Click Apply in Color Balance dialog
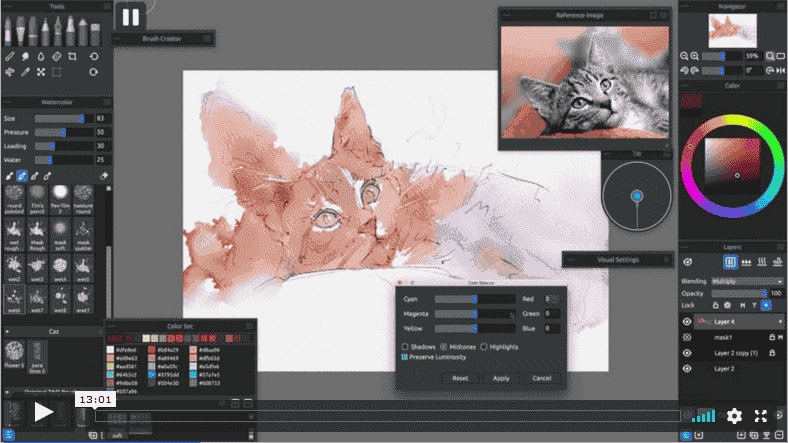 (501, 378)
